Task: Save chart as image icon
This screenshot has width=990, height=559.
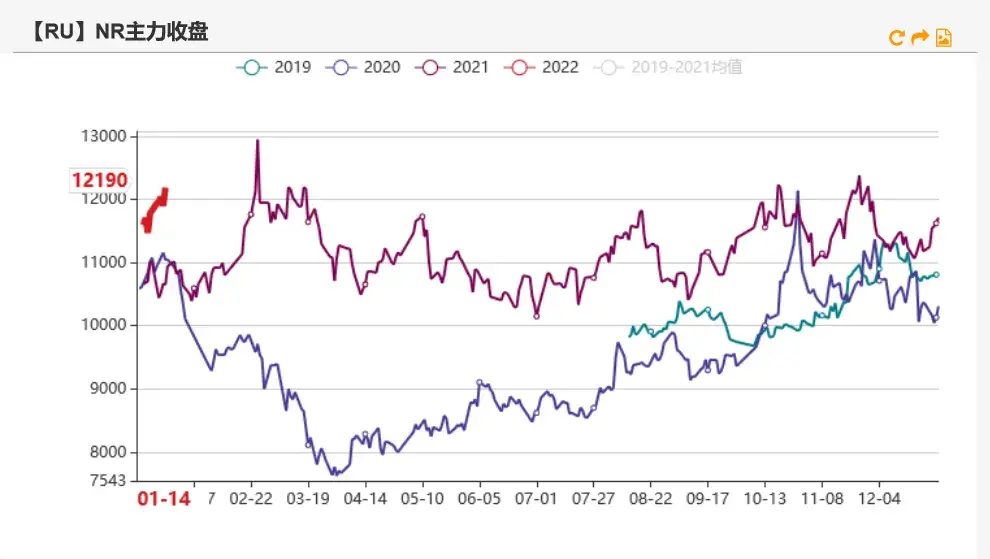Action: coord(943,38)
